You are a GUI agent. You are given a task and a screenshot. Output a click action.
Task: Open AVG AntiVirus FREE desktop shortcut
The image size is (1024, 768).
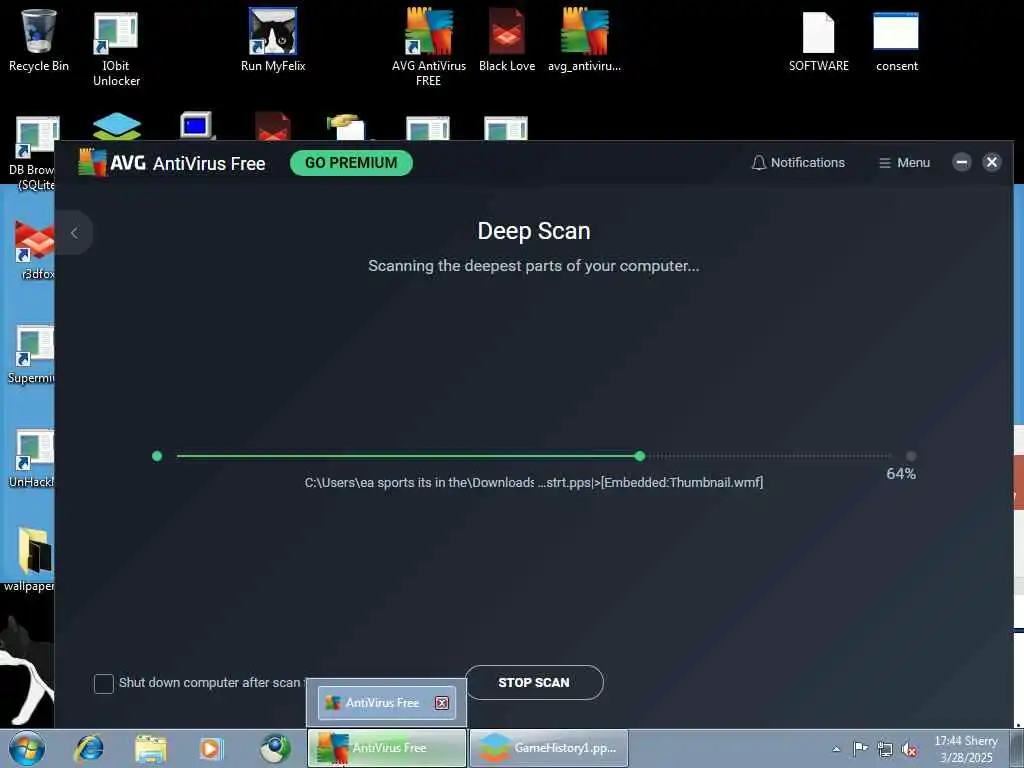(x=428, y=47)
